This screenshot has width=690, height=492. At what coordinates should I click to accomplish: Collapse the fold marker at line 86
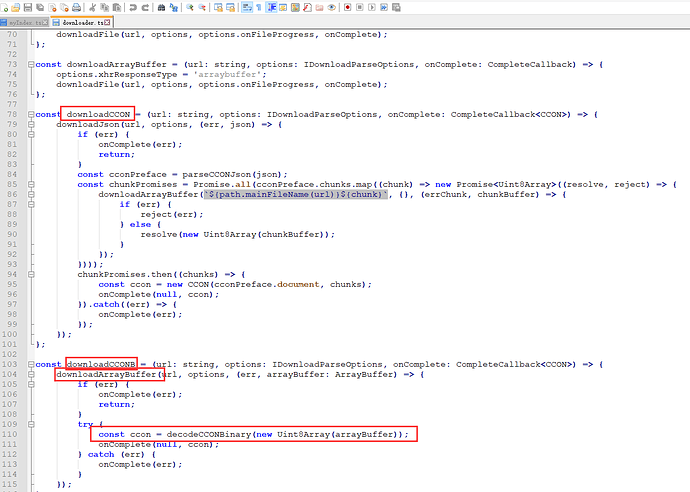pos(31,195)
